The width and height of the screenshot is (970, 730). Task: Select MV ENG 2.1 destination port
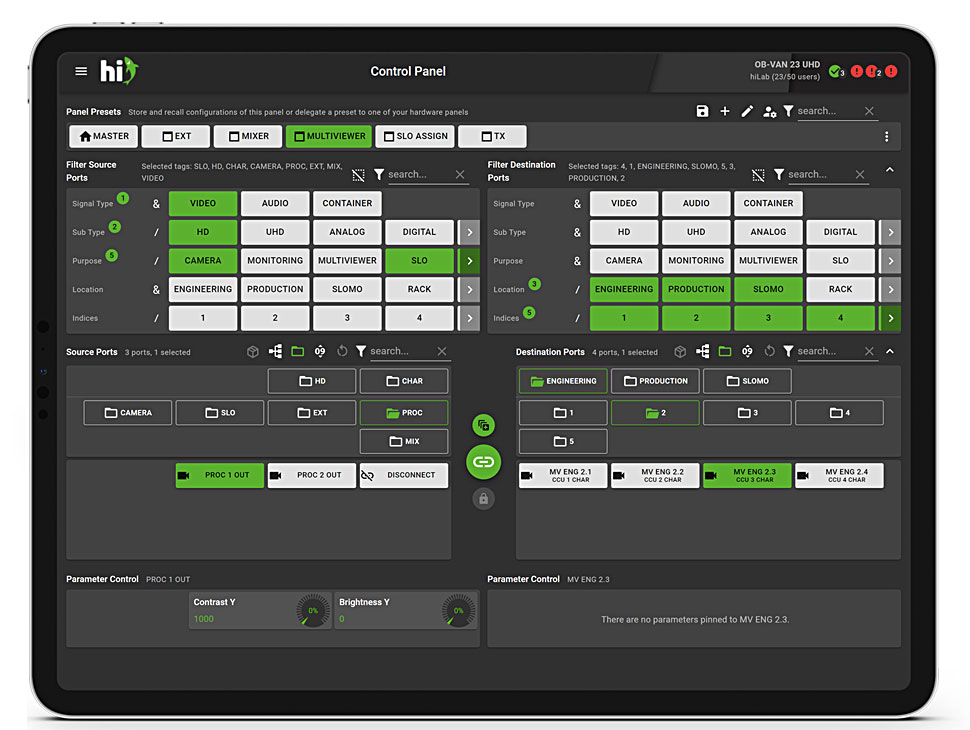click(563, 475)
